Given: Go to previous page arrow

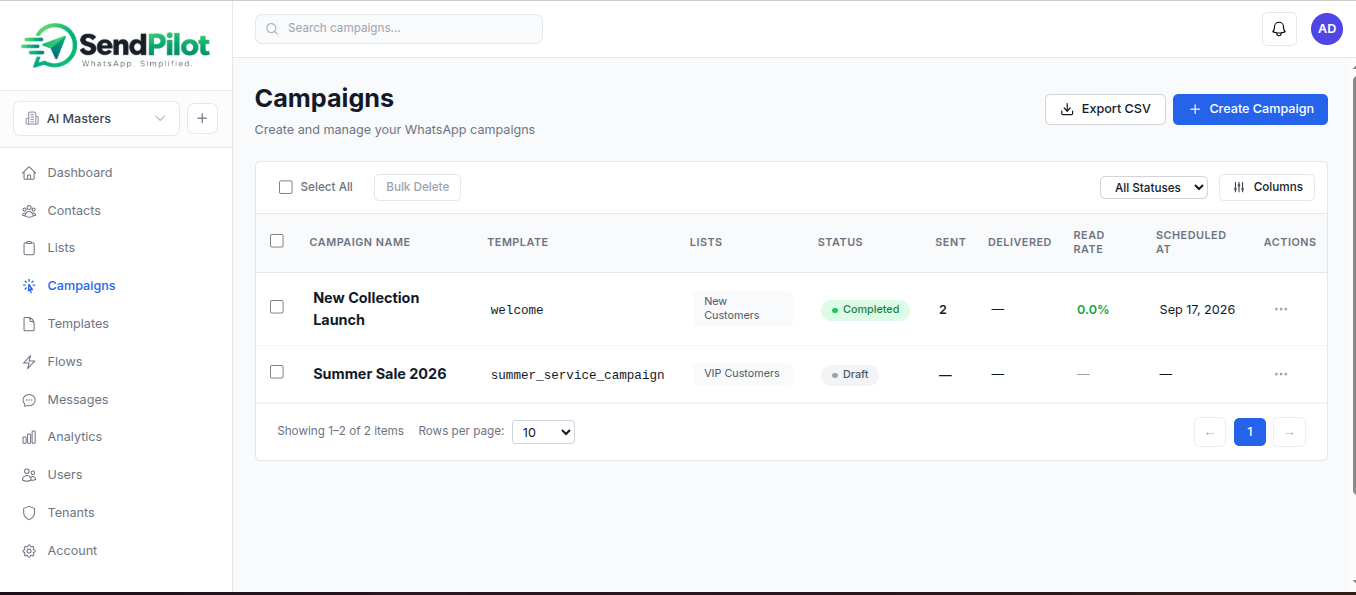Looking at the screenshot, I should coord(1210,432).
